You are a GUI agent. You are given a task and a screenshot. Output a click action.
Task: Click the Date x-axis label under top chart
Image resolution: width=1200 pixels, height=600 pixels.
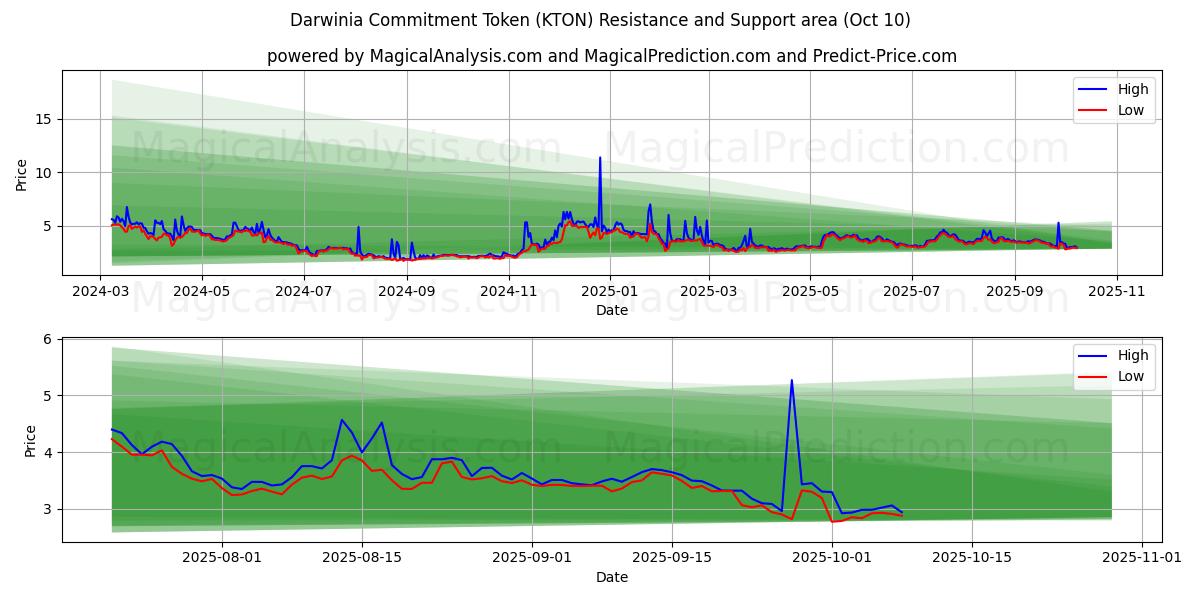pos(611,310)
